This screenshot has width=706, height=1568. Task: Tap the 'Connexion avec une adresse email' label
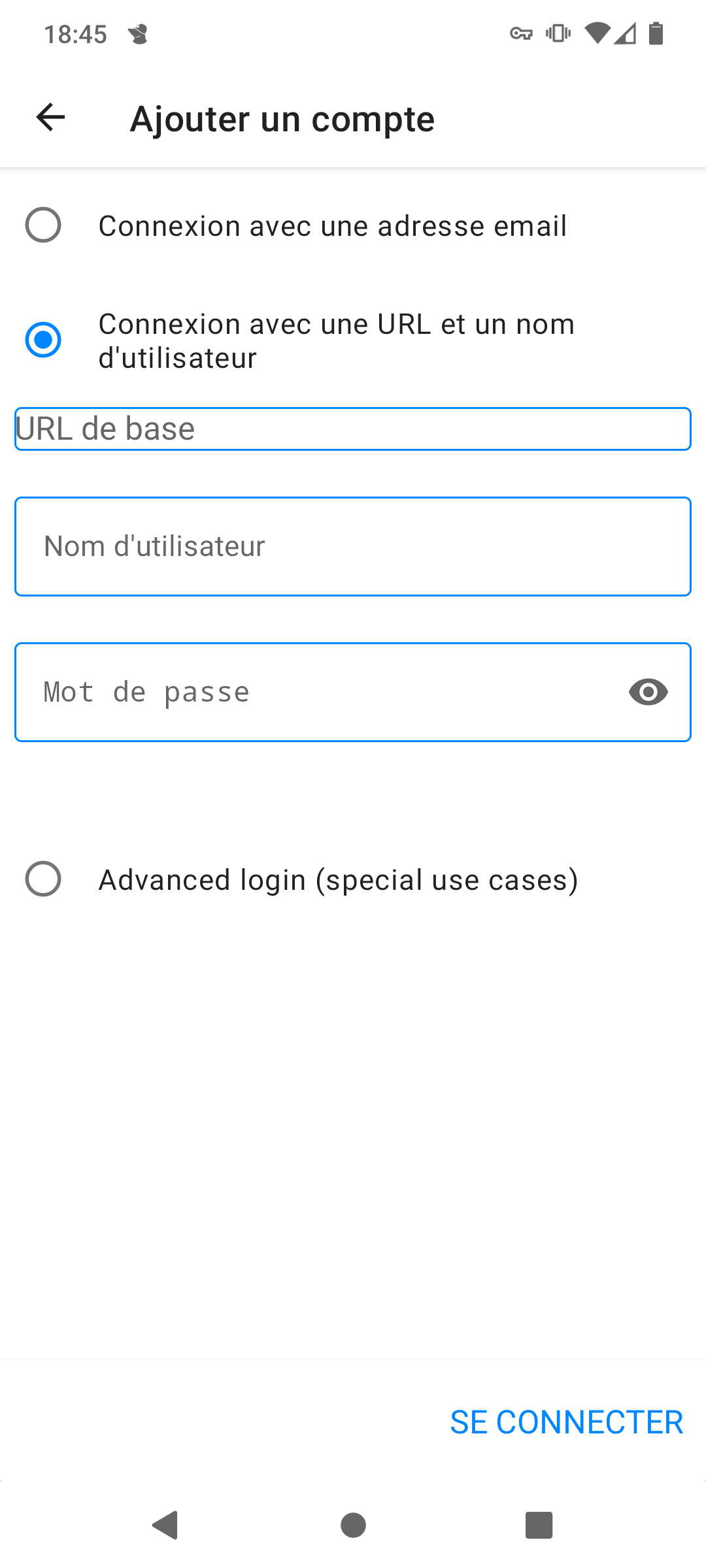pyautogui.click(x=332, y=226)
